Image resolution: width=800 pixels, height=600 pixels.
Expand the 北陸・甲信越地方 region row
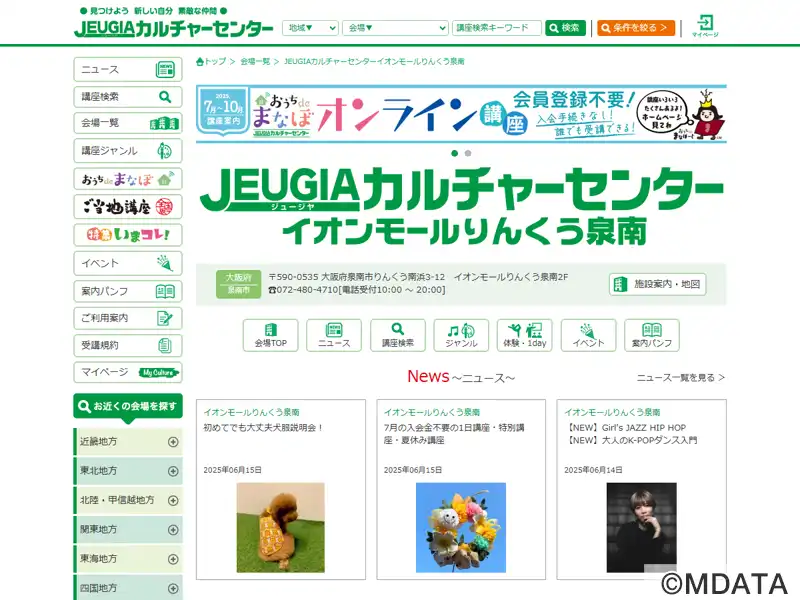coord(128,500)
